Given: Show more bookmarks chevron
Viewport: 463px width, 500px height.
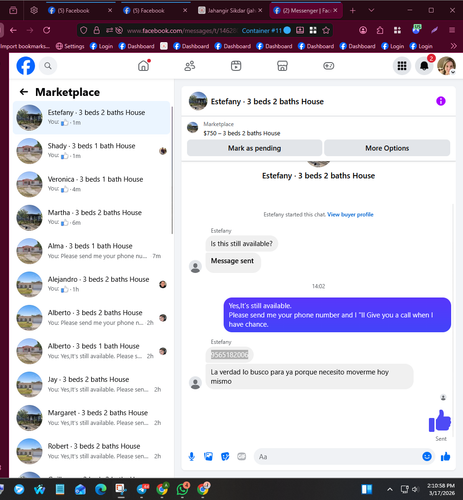Looking at the screenshot, I should point(453,46).
